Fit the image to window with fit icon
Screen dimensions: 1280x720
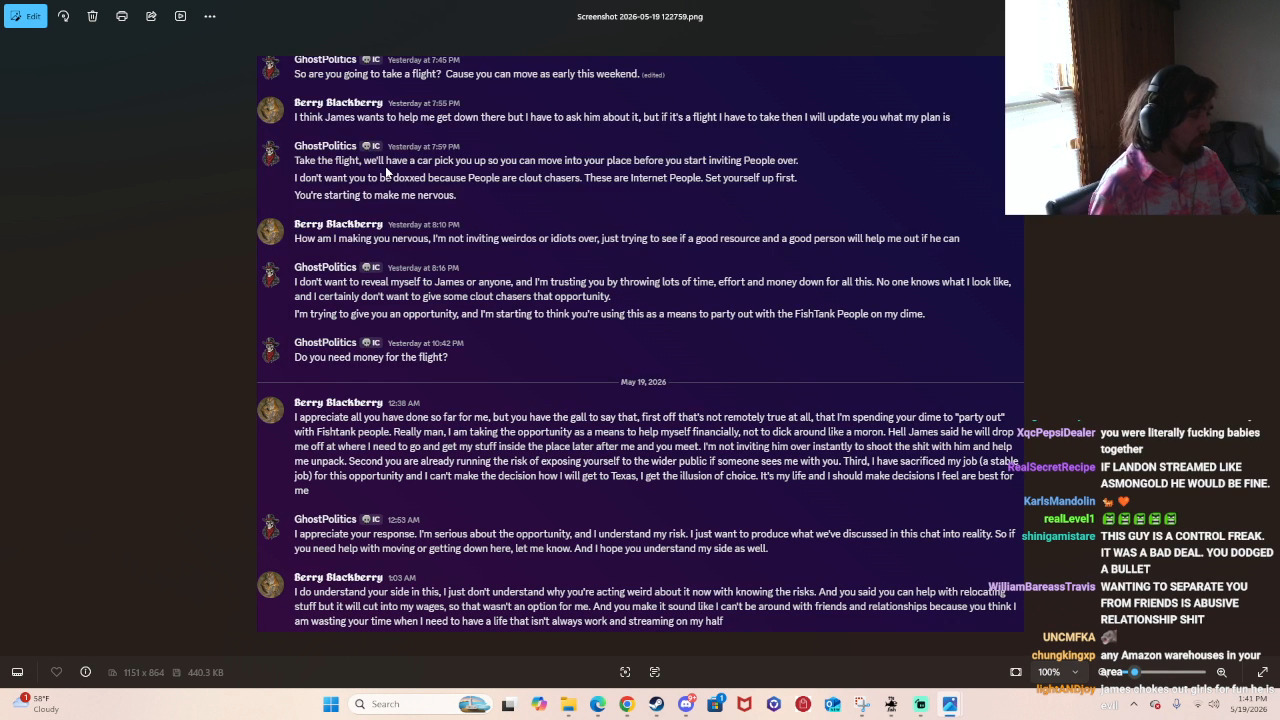[x=1016, y=672]
